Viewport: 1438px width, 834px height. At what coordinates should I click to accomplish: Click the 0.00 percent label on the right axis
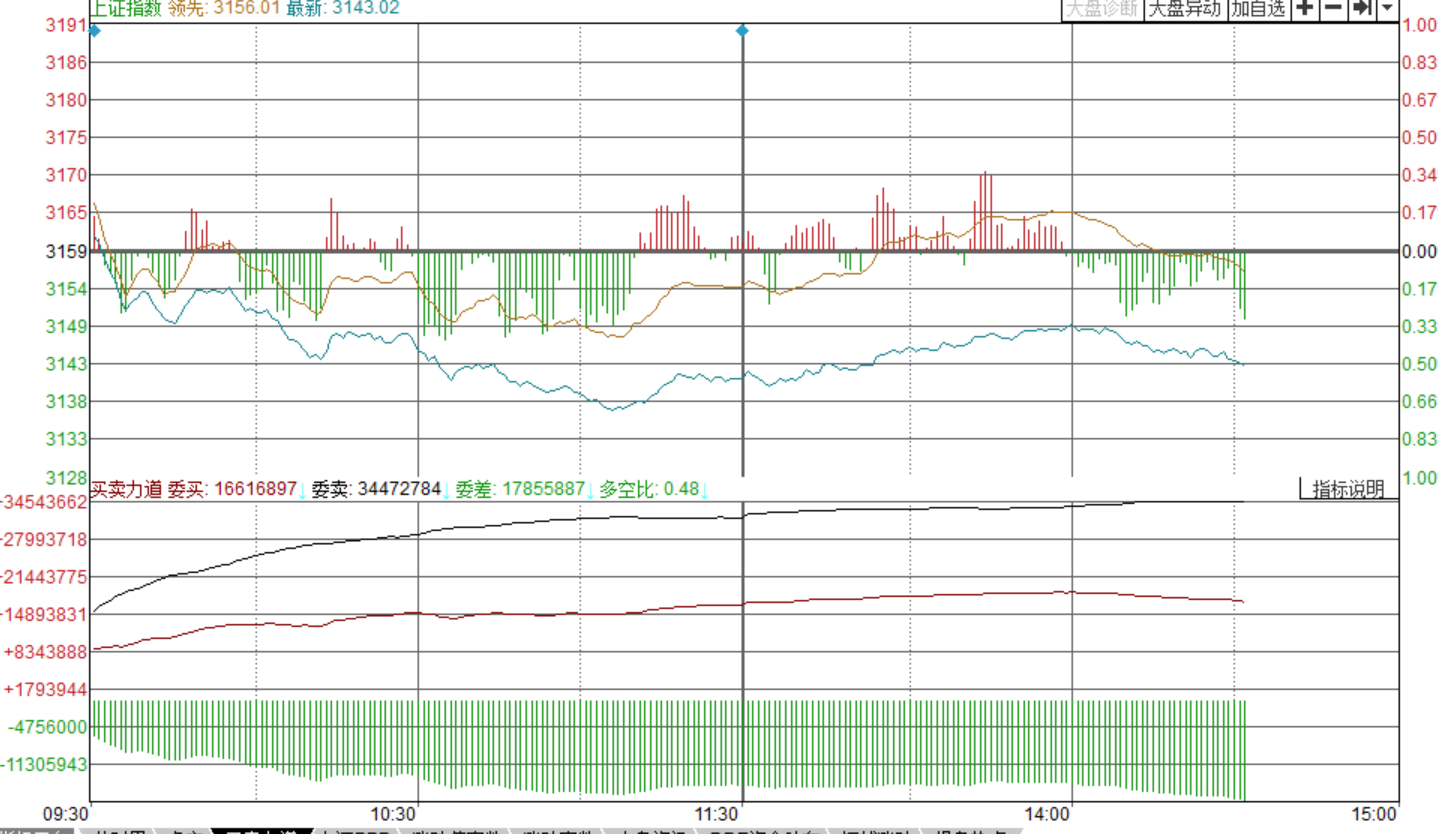click(x=1420, y=251)
